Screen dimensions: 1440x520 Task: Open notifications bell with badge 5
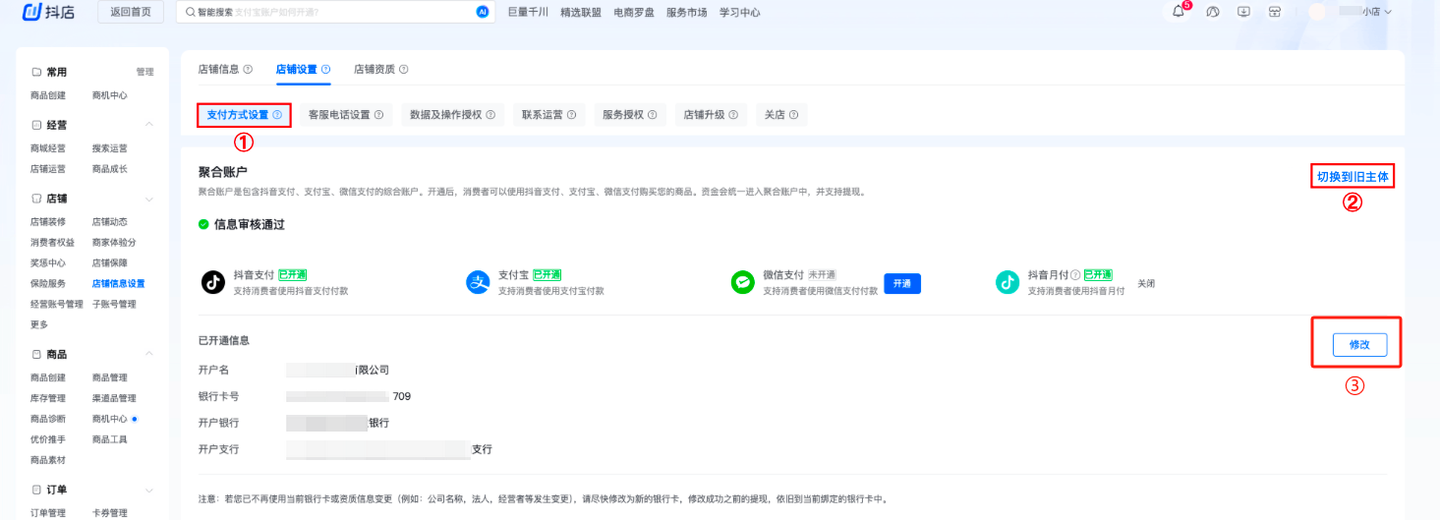point(1179,12)
